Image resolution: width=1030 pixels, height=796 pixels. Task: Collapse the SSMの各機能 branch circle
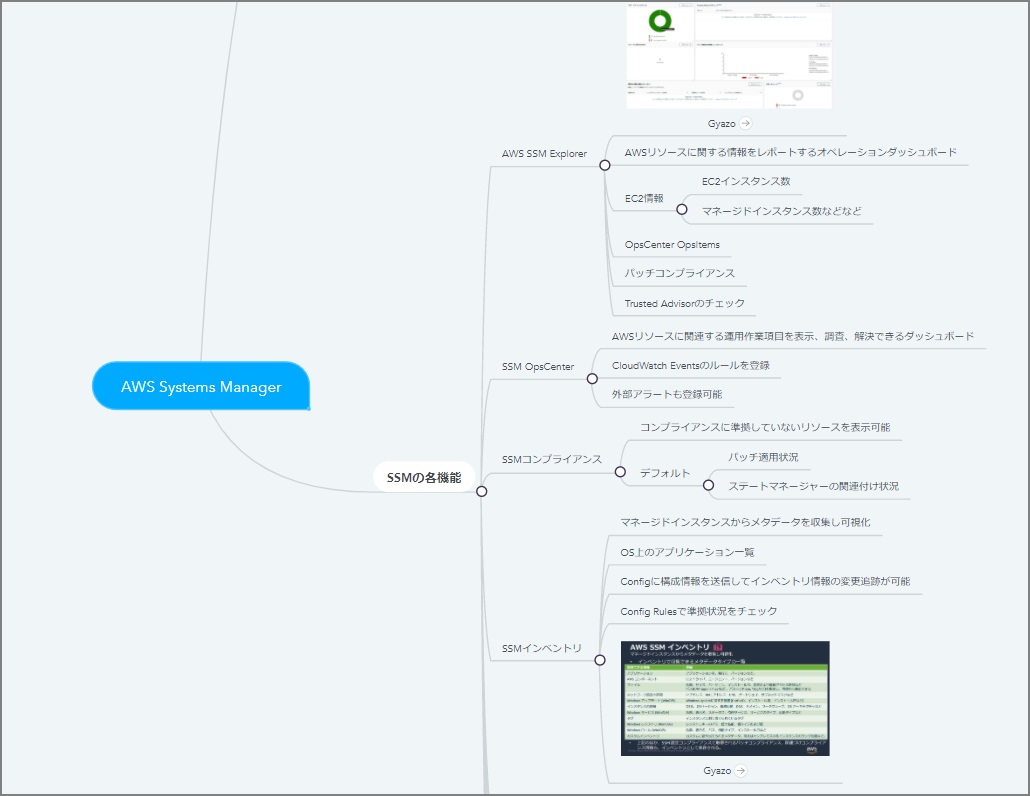click(482, 491)
